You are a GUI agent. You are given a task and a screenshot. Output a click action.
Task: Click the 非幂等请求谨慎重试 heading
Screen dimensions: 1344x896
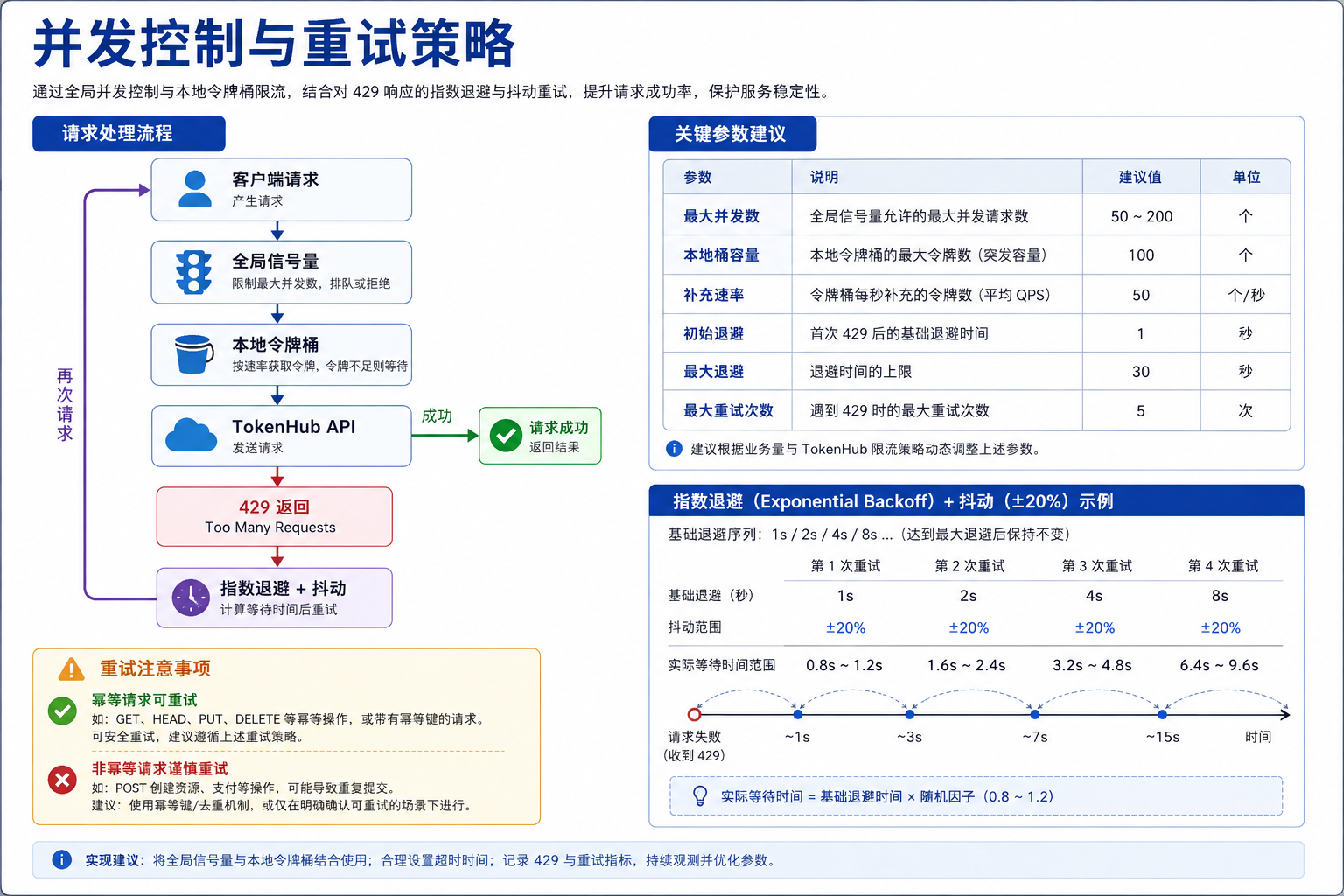tap(160, 768)
